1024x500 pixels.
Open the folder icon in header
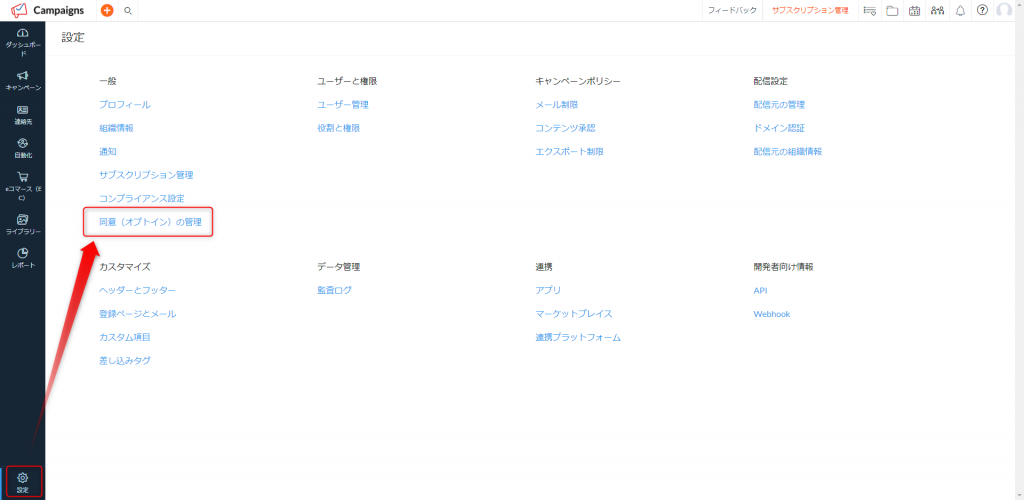tap(891, 10)
